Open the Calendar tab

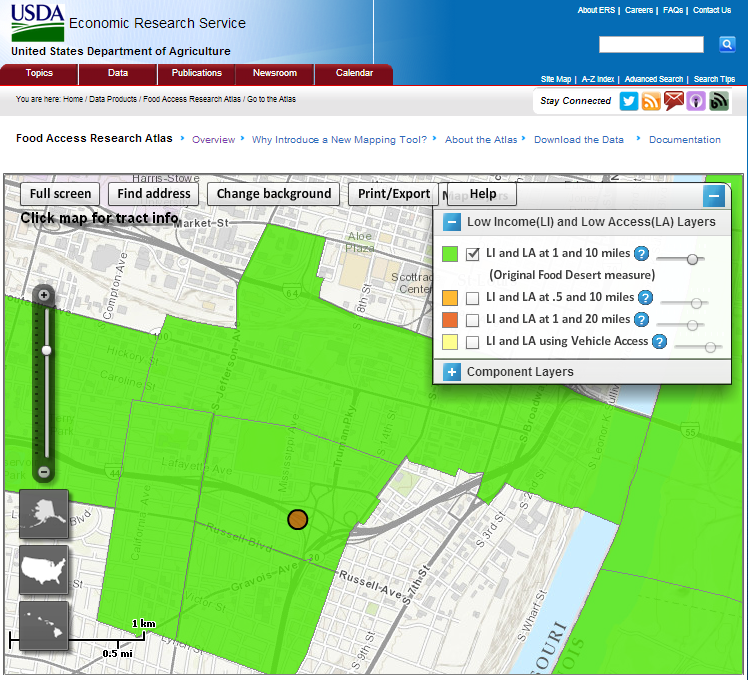[354, 73]
